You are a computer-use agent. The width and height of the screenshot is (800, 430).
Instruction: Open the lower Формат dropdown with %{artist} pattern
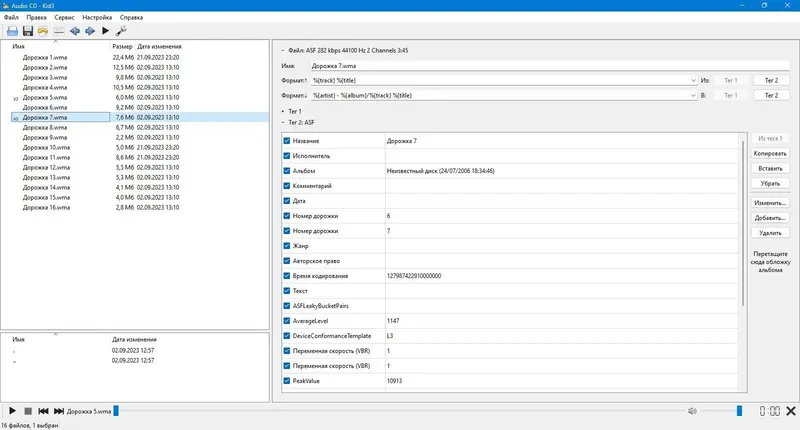[504, 95]
